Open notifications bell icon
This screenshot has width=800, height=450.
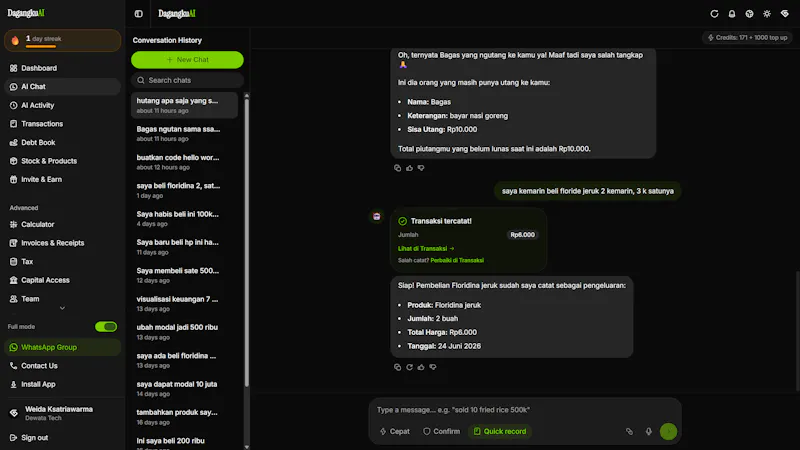tap(732, 14)
